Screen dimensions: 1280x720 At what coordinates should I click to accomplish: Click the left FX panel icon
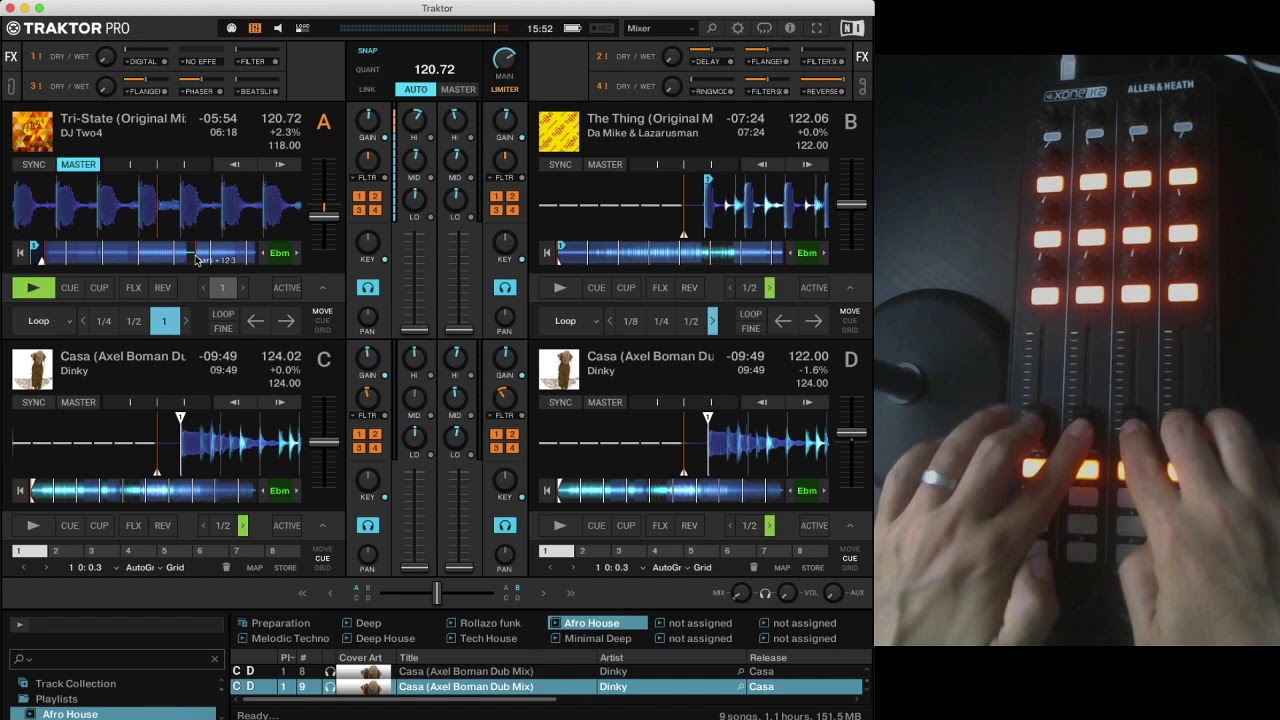click(x=11, y=57)
